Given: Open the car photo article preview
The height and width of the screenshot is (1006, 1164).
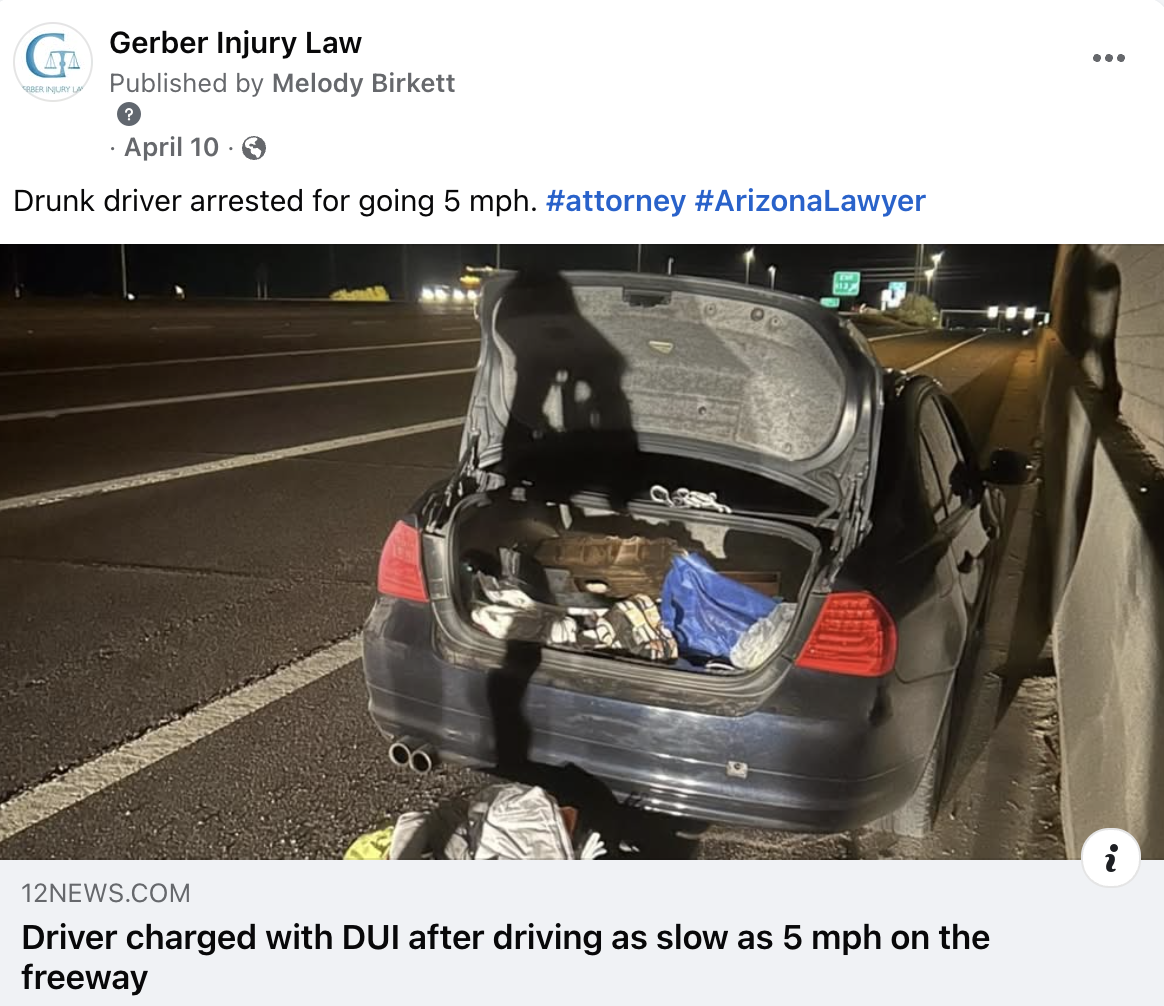Looking at the screenshot, I should click(x=582, y=552).
